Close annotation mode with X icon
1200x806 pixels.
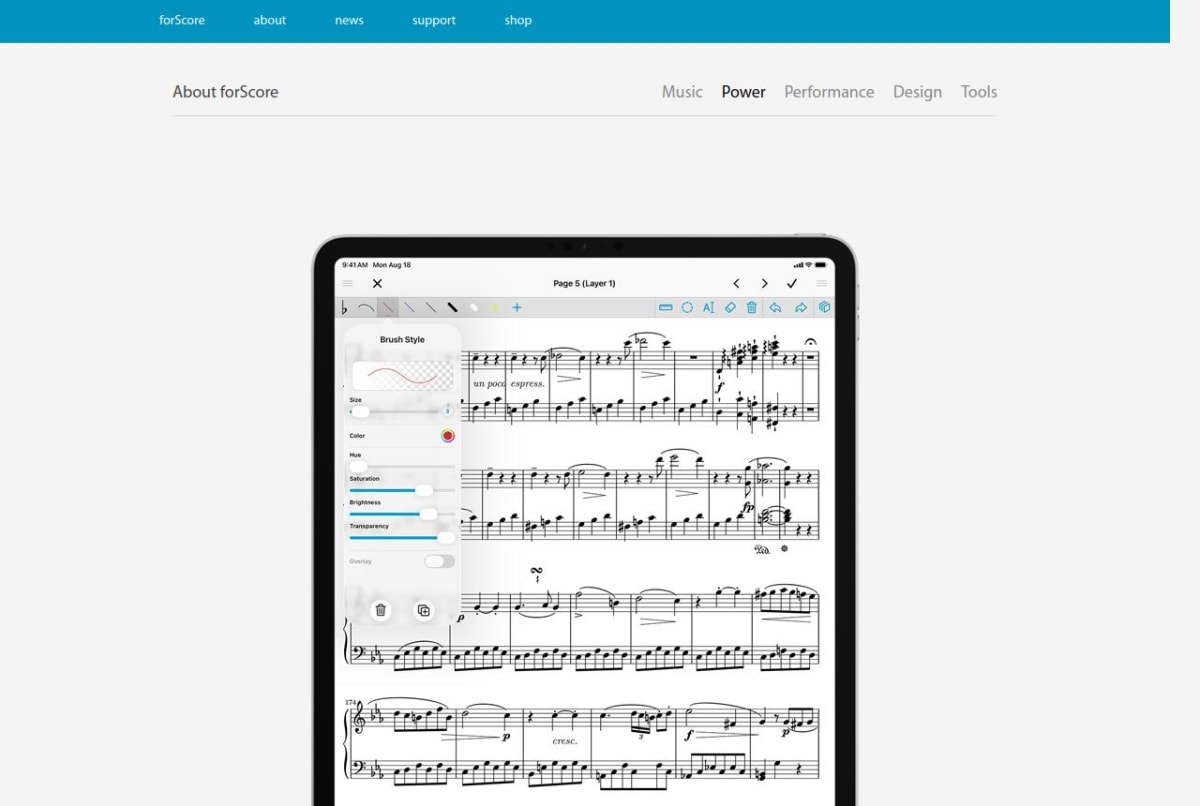pyautogui.click(x=377, y=284)
